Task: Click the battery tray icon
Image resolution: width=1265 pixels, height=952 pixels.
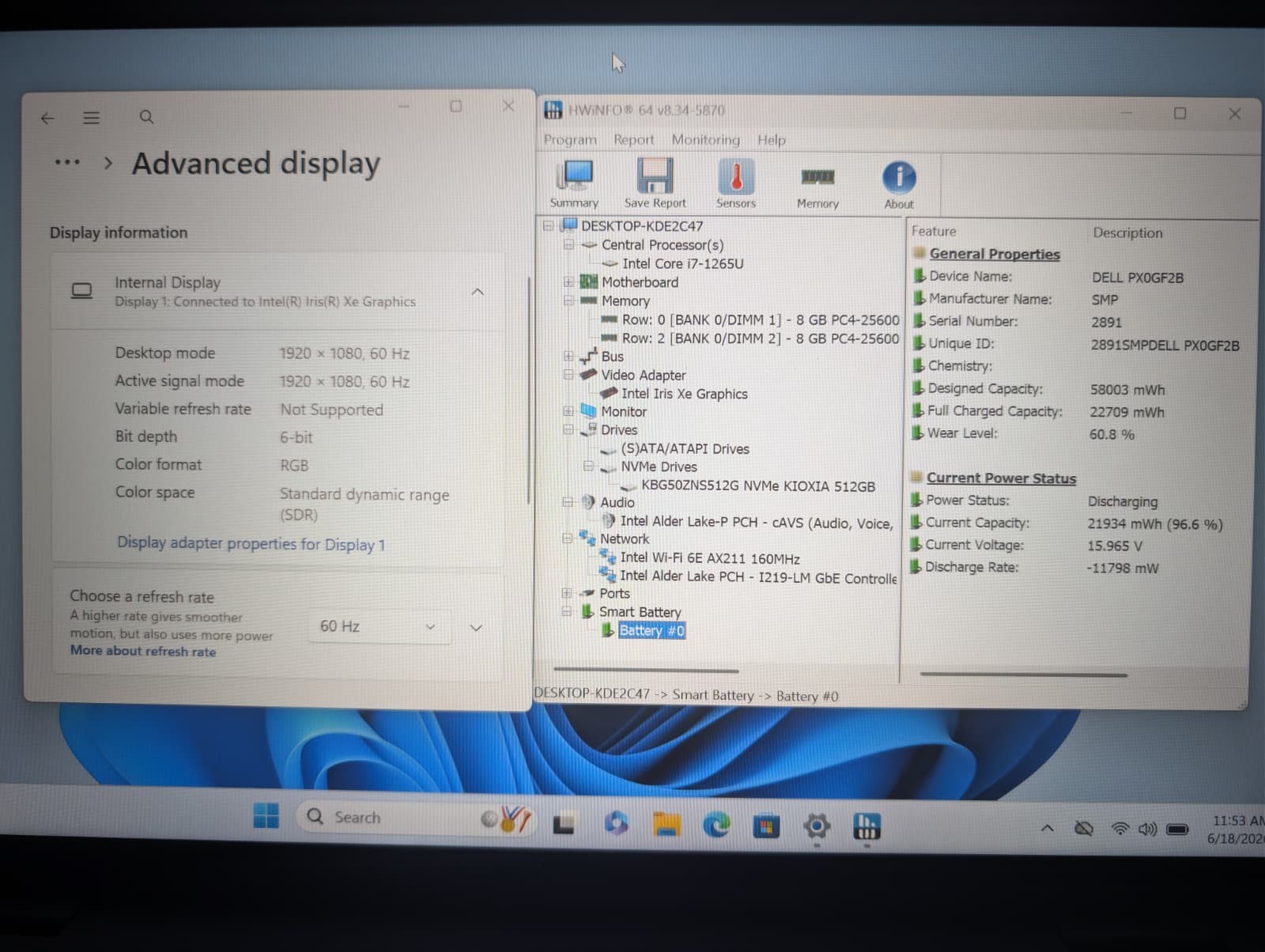Action: (1177, 829)
